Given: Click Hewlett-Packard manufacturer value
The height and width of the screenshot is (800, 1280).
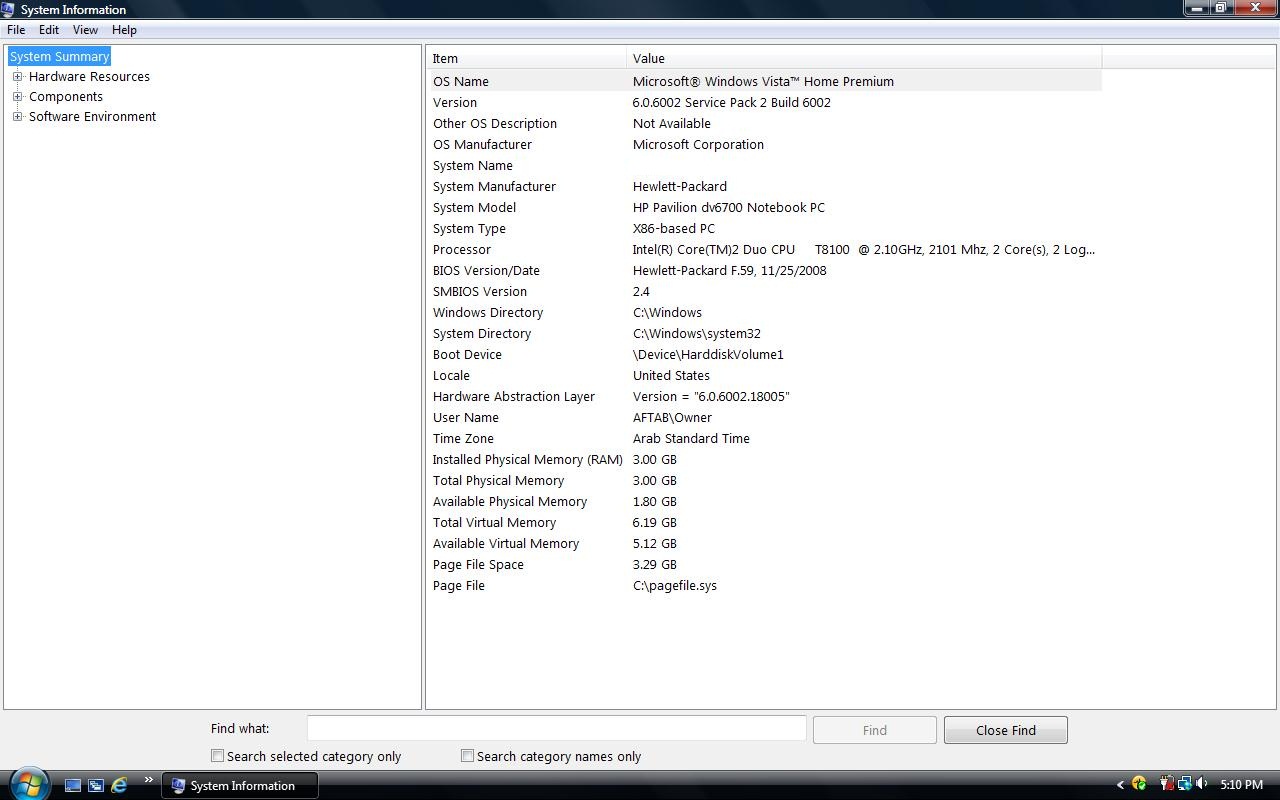Looking at the screenshot, I should coord(680,186).
